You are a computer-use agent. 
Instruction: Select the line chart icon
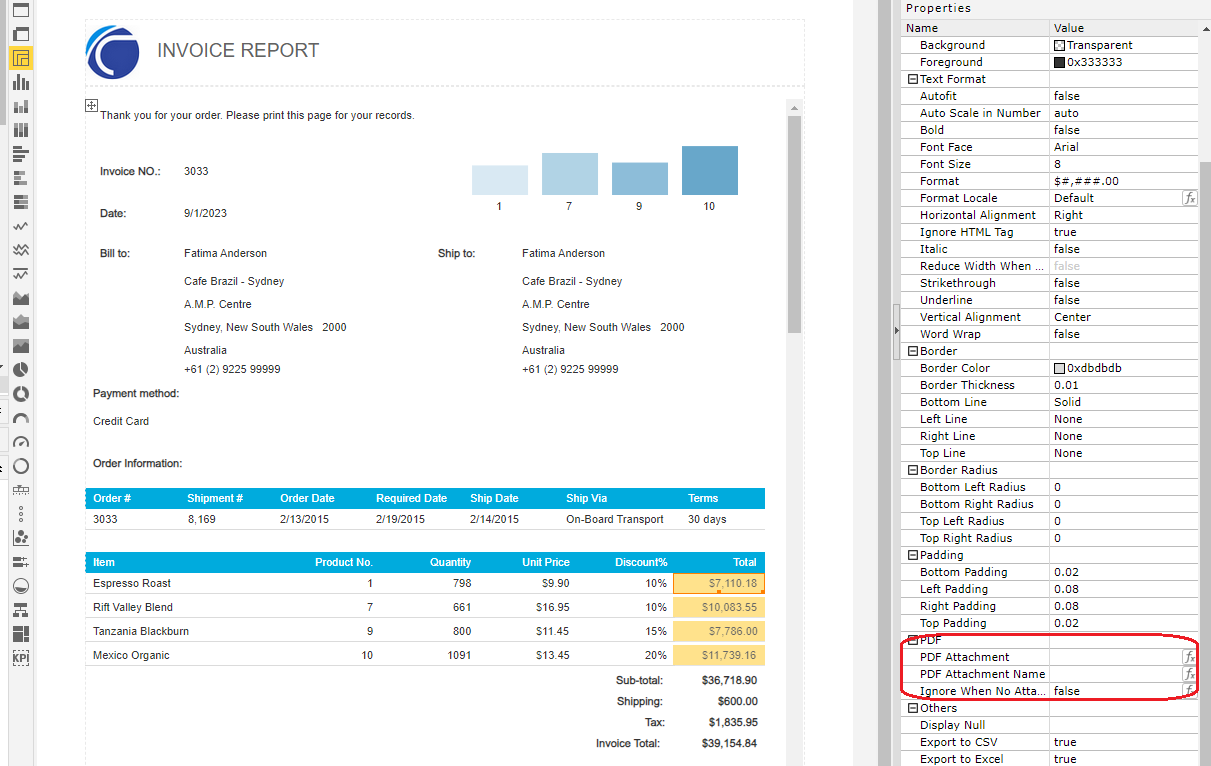coord(21,224)
